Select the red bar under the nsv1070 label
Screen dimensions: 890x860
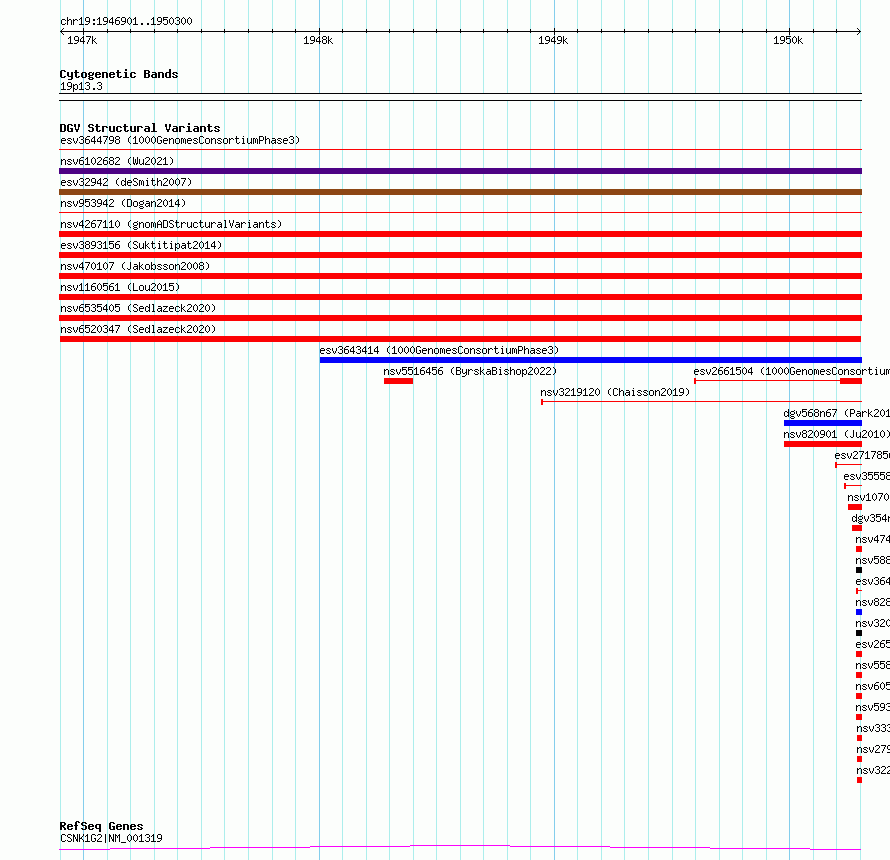(855, 507)
